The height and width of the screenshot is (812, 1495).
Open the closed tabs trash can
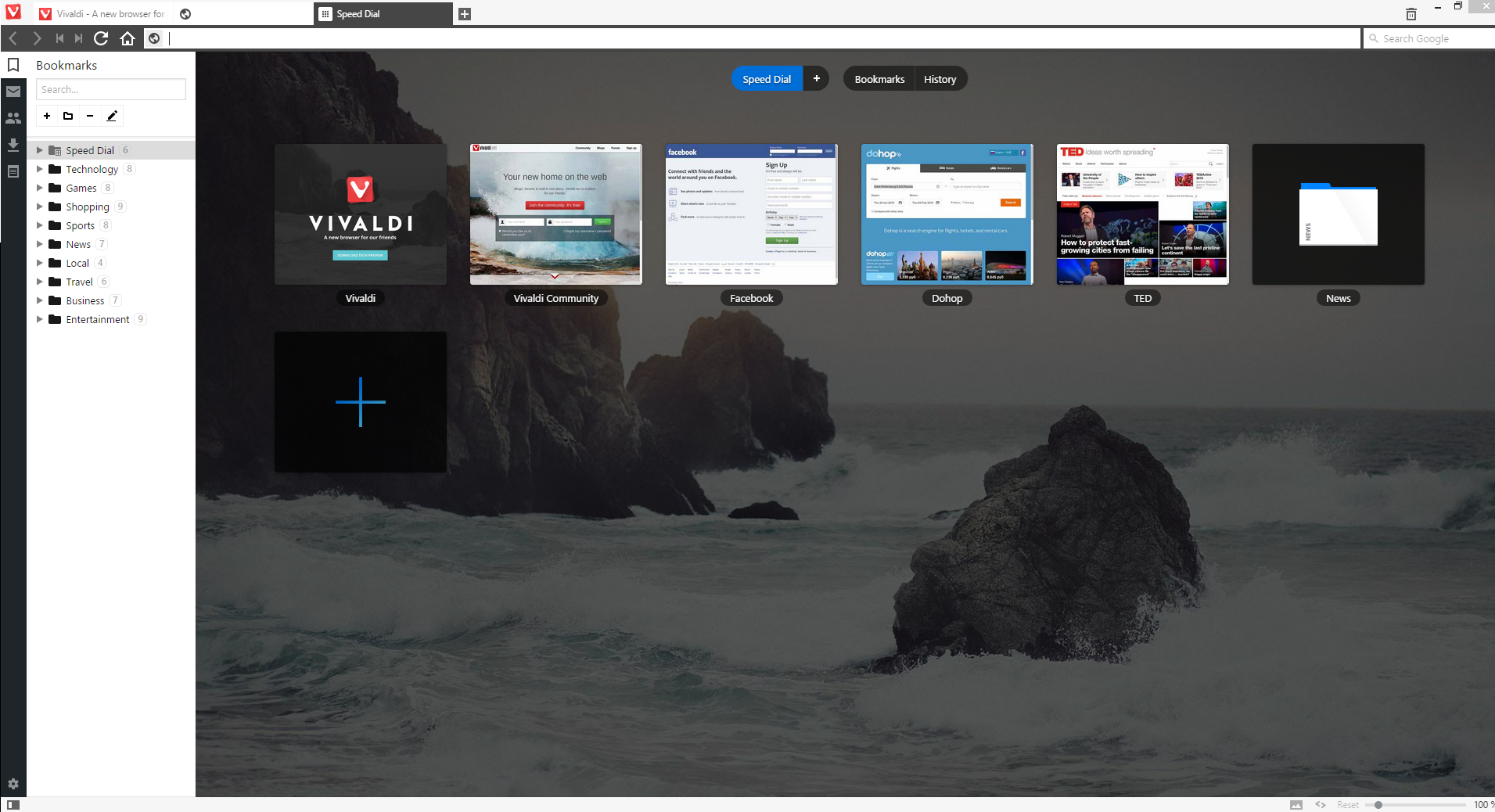1411,14
